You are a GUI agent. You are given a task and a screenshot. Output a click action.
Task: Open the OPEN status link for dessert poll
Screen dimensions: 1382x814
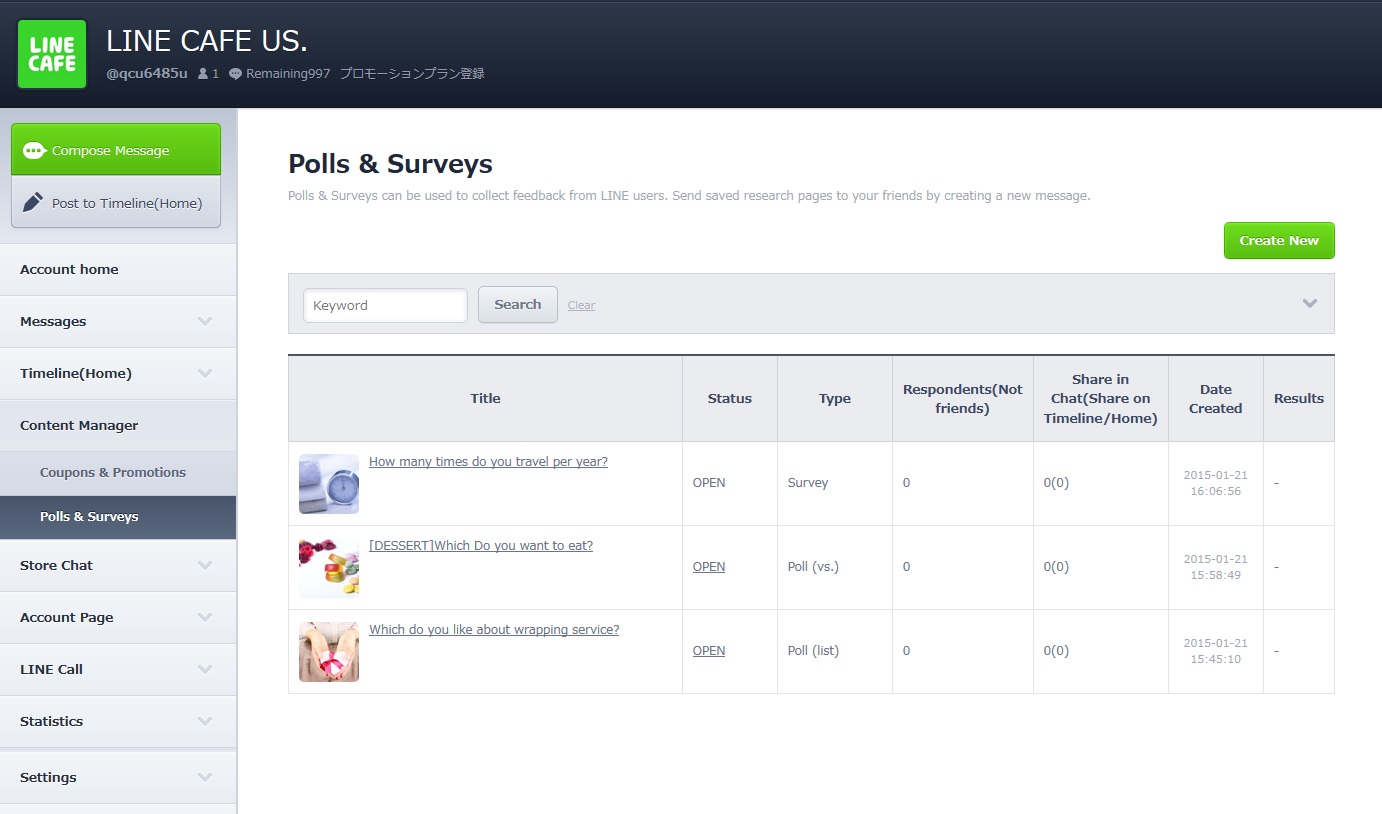click(709, 567)
